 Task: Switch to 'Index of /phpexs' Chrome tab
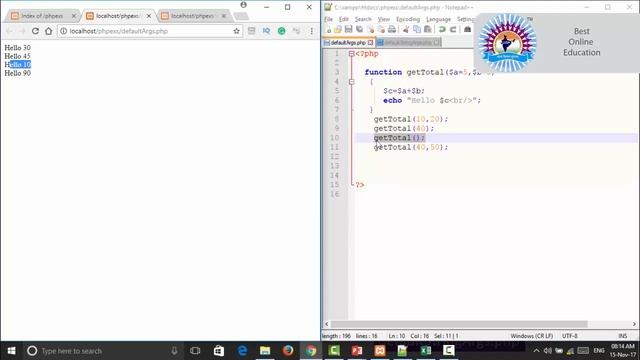[x=42, y=16]
